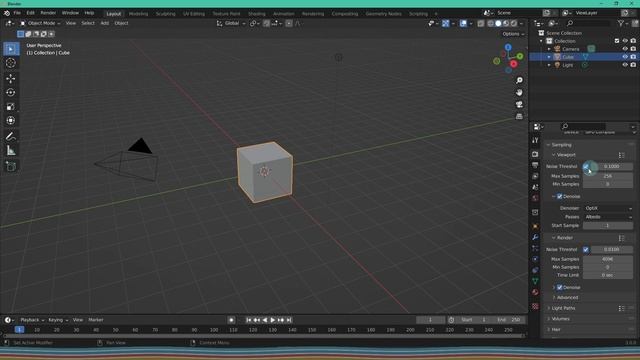Open the File menu

click(x=17, y=13)
